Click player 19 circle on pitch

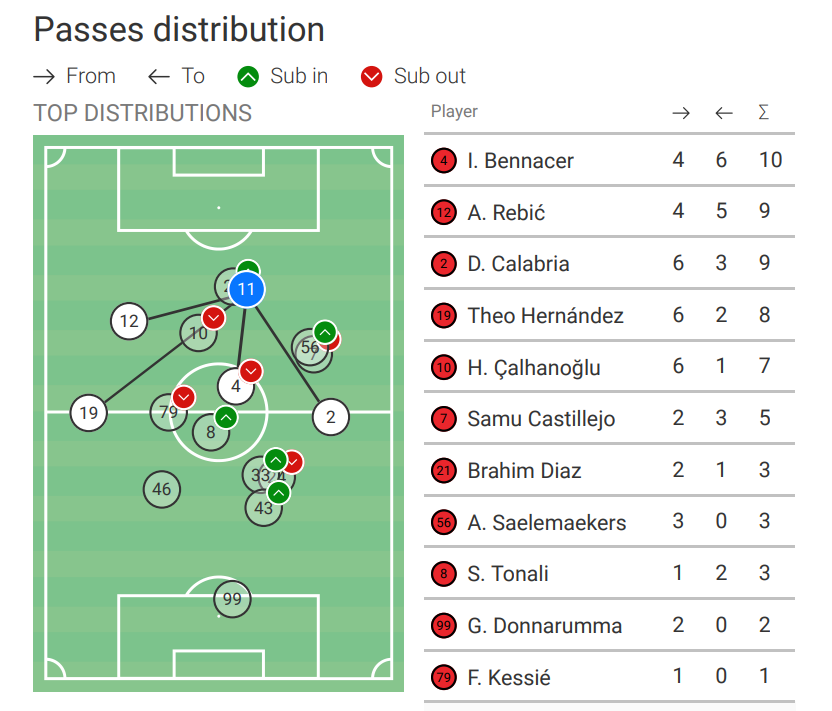[x=89, y=413]
